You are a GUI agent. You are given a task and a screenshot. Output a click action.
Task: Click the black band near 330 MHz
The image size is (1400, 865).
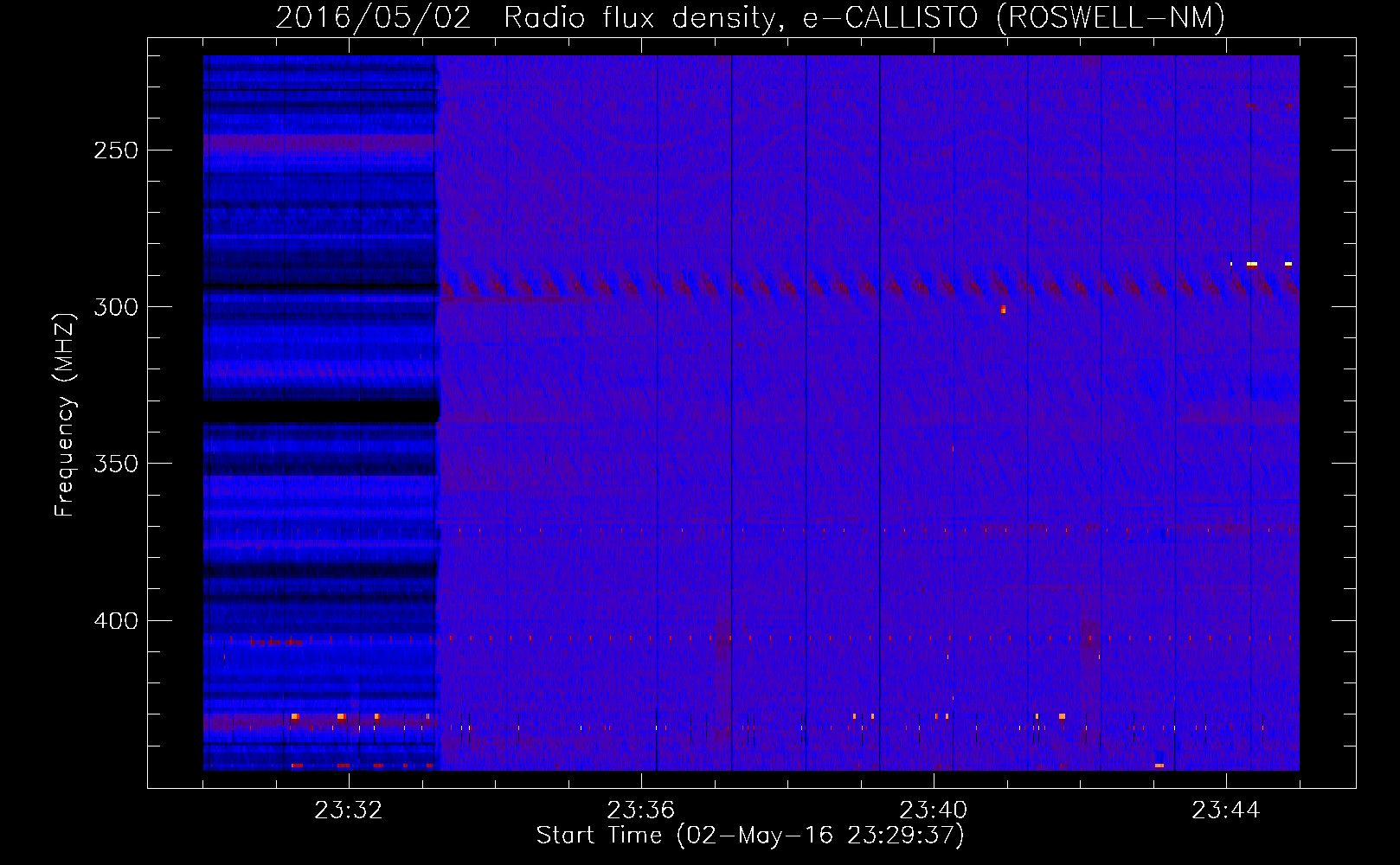pyautogui.click(x=321, y=411)
